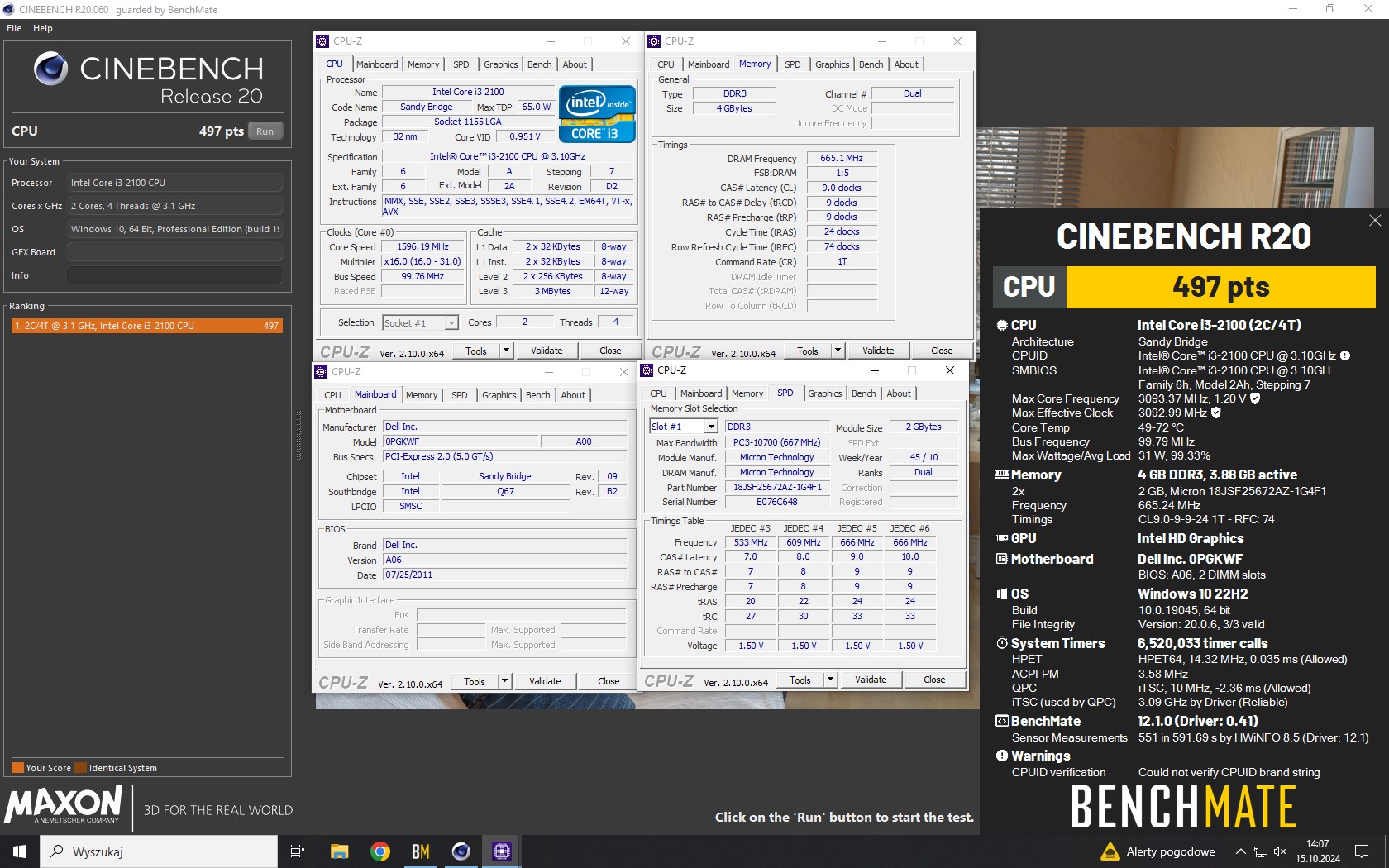Switch to Cinebench via taskbar icon

(x=461, y=851)
